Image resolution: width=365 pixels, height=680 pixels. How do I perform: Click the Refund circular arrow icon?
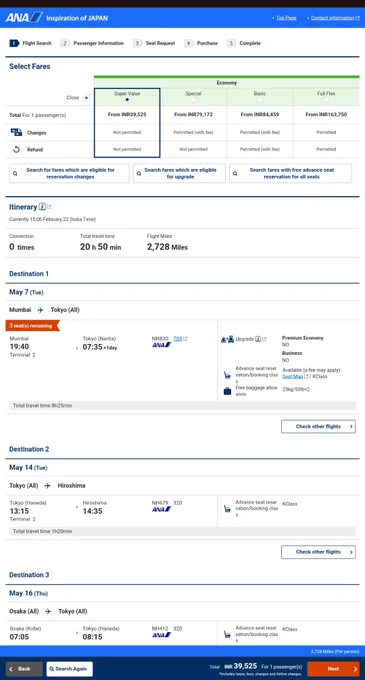pos(16,150)
